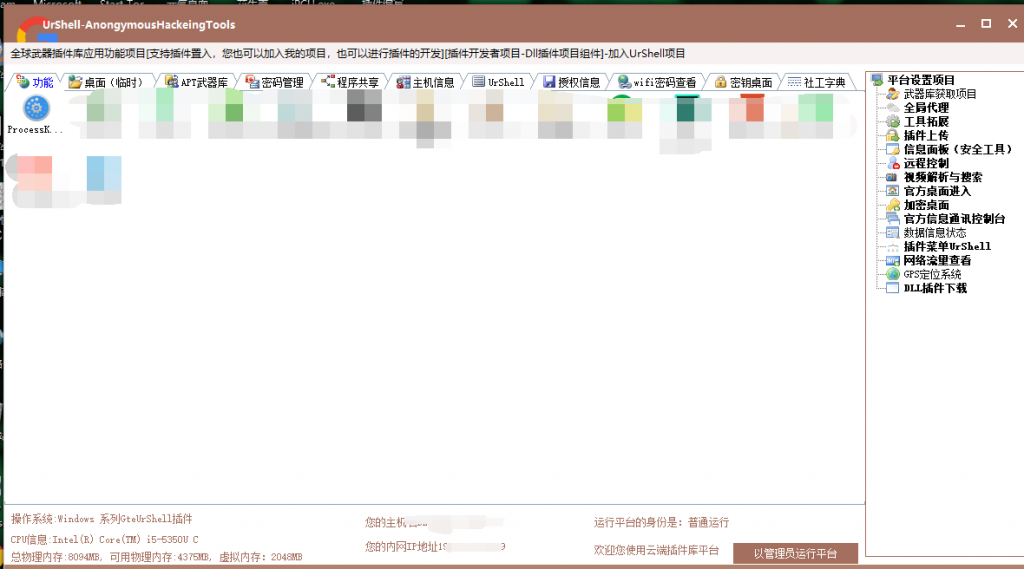
Task: Open the 密码管理 tab
Action: click(275, 82)
